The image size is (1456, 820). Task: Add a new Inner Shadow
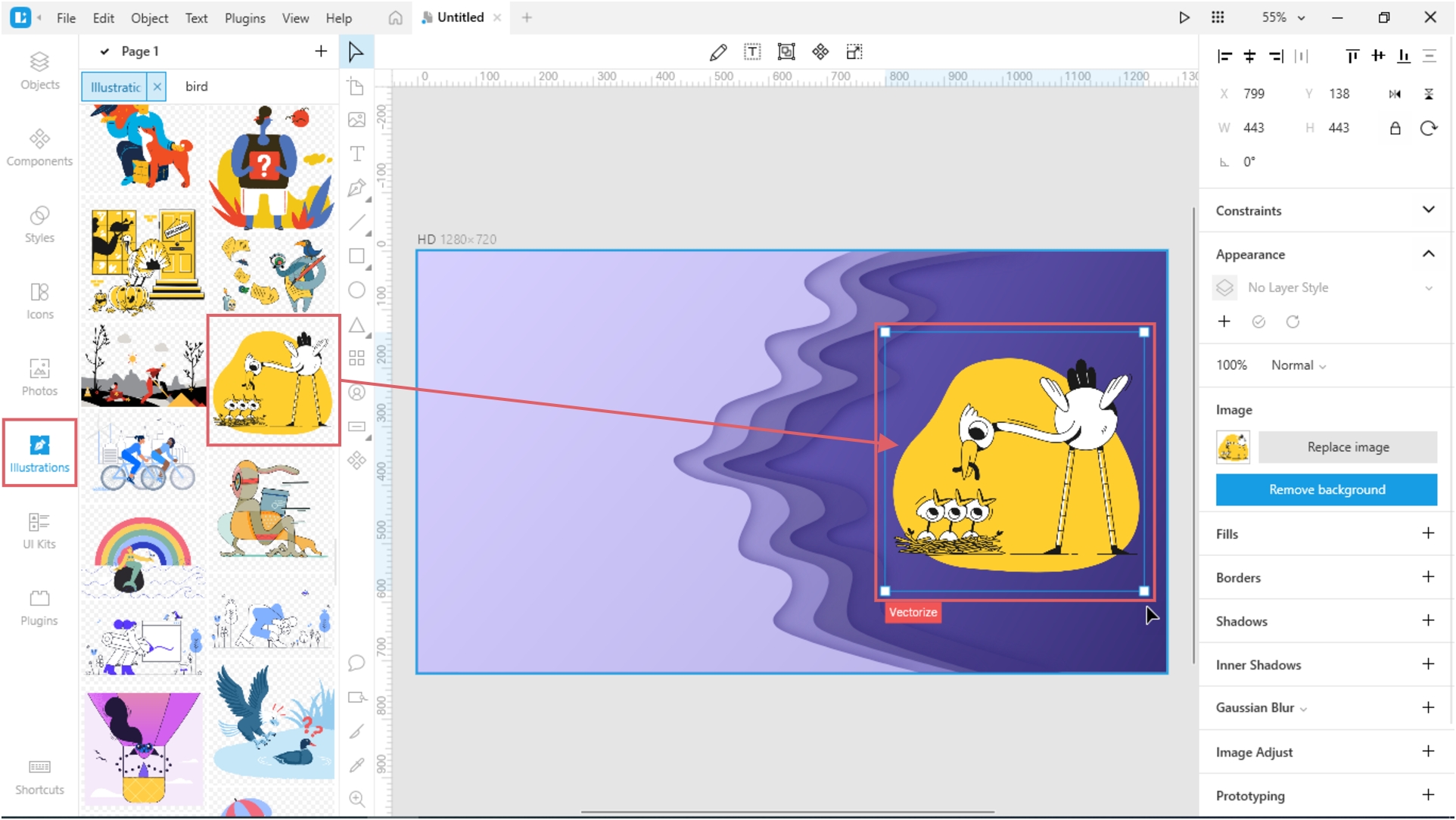(x=1428, y=664)
